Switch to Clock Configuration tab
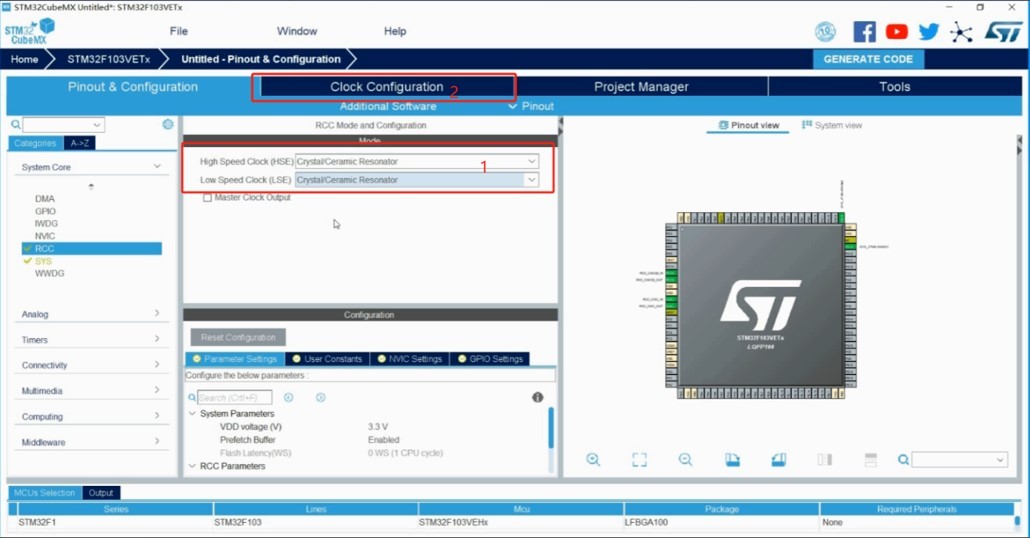Image resolution: width=1030 pixels, height=538 pixels. (x=386, y=87)
